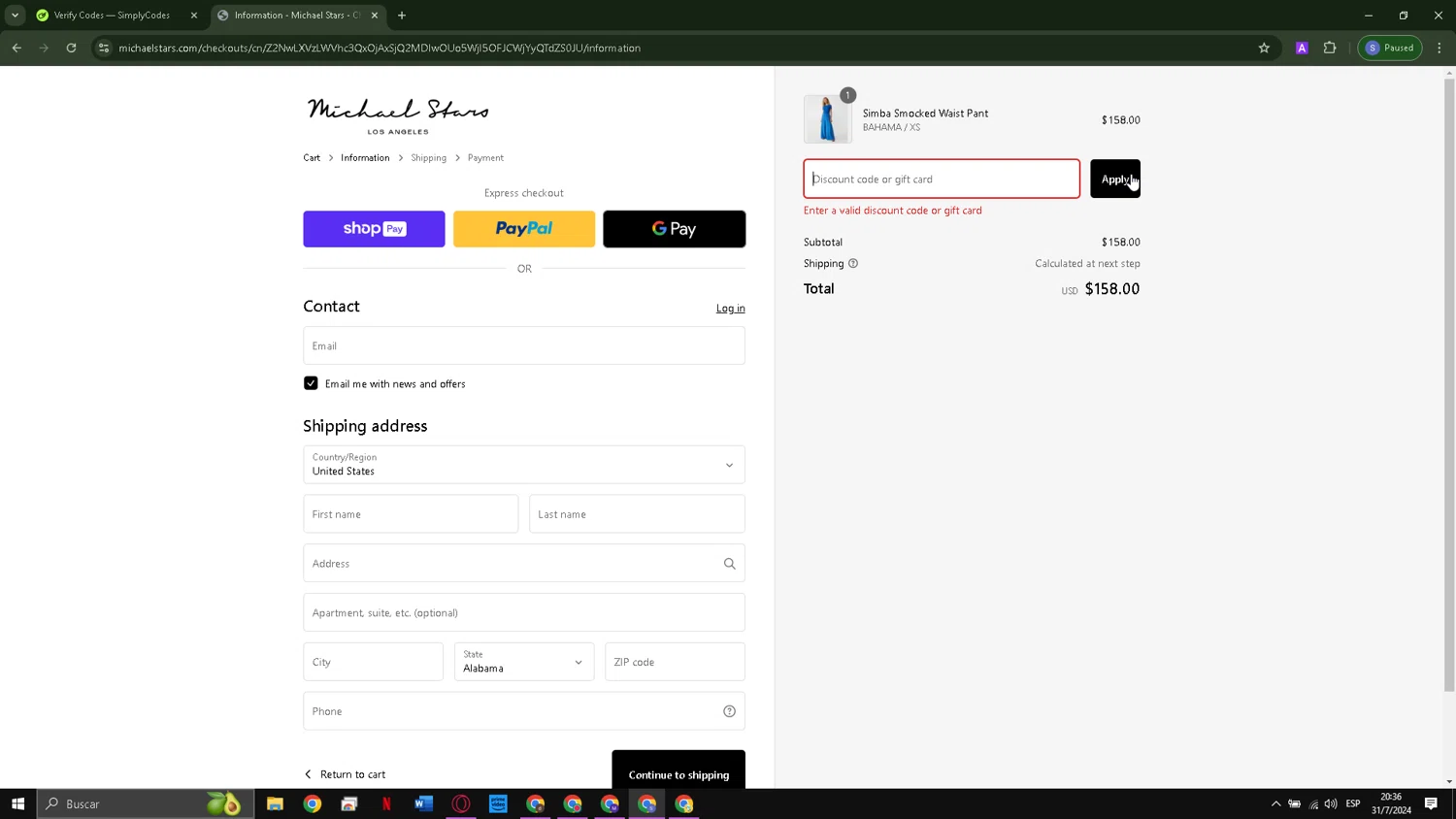Open Microsoft Word from the taskbar

(423, 803)
